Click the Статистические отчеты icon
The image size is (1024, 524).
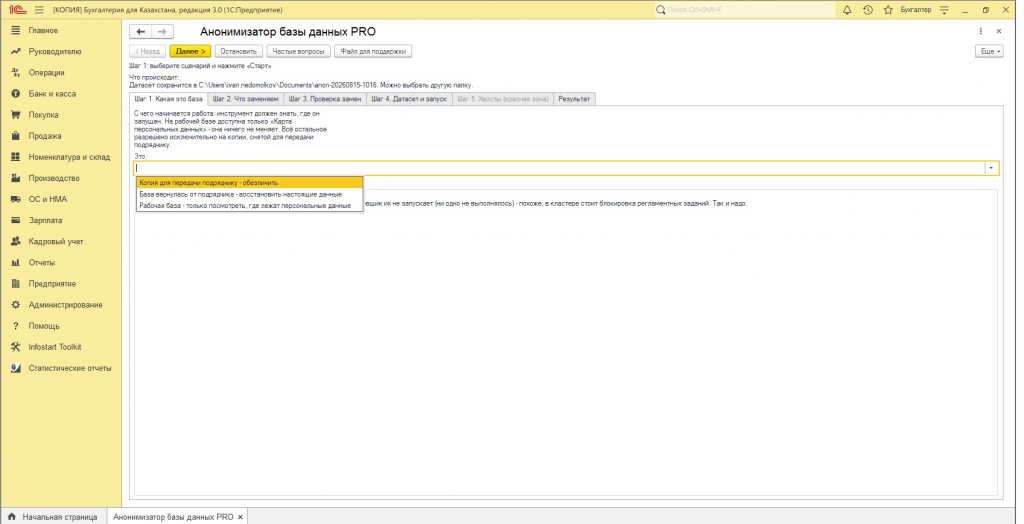point(16,368)
